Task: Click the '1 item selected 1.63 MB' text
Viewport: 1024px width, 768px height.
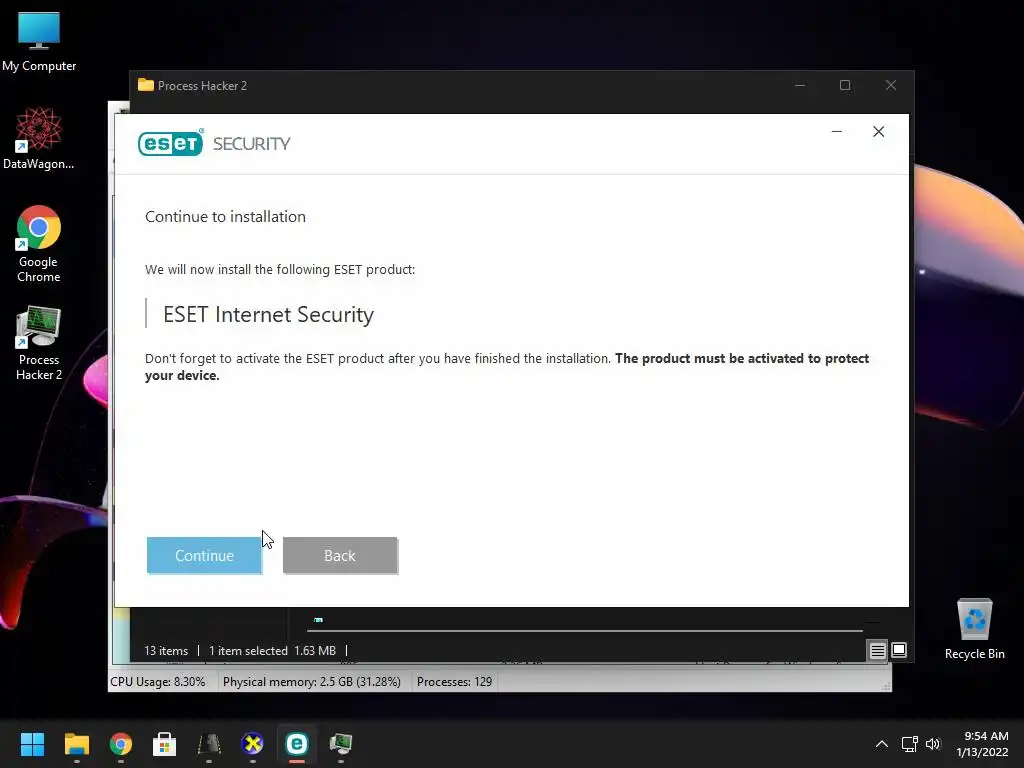Action: [x=272, y=650]
